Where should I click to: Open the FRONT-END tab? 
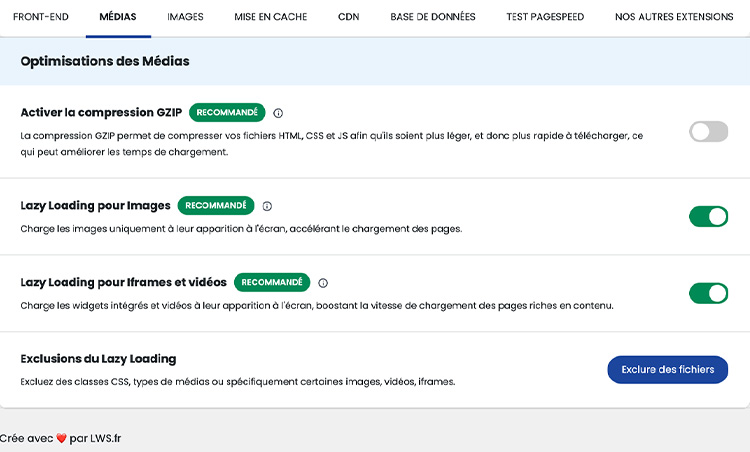tap(41, 17)
